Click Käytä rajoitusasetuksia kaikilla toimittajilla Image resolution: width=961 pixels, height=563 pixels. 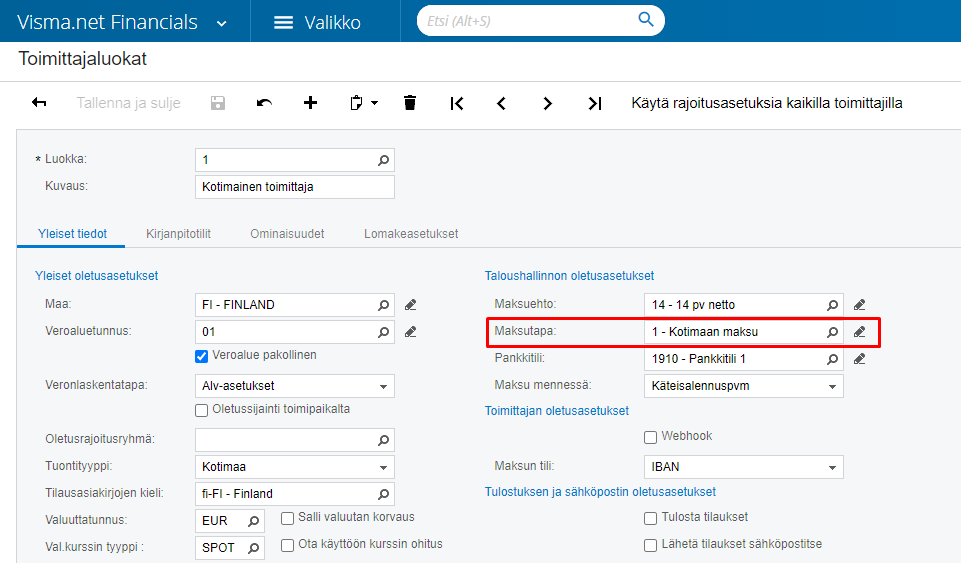coord(767,103)
